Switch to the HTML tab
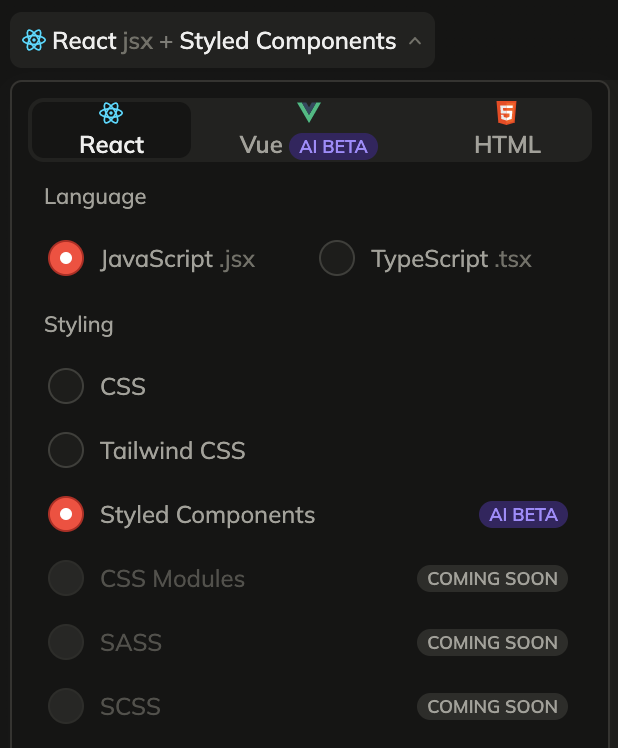 (x=507, y=145)
